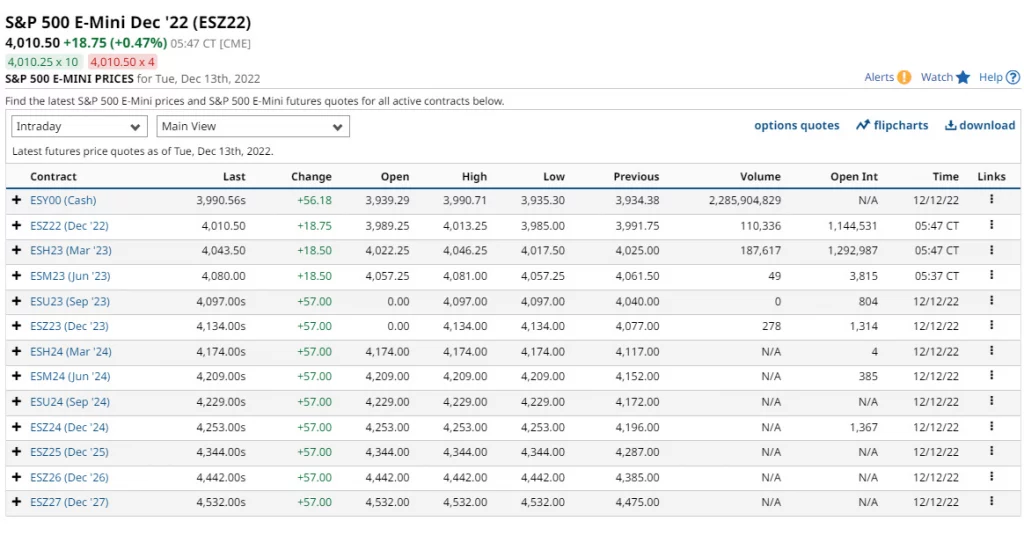The height and width of the screenshot is (543, 1024).
Task: Open the Intraday timeframe dropdown
Action: (79, 126)
